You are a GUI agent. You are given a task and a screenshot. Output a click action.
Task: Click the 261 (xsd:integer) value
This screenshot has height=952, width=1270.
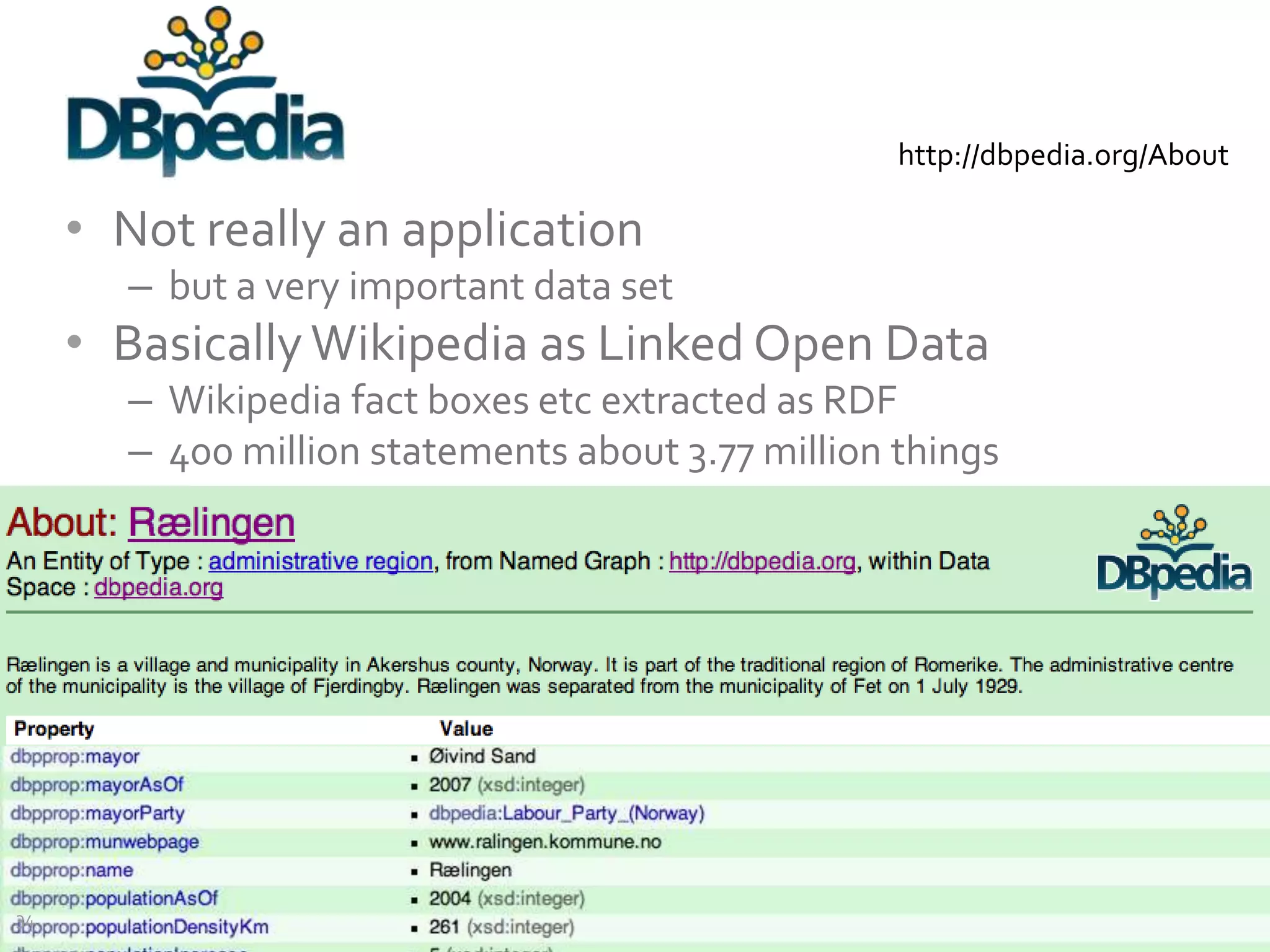(x=502, y=927)
